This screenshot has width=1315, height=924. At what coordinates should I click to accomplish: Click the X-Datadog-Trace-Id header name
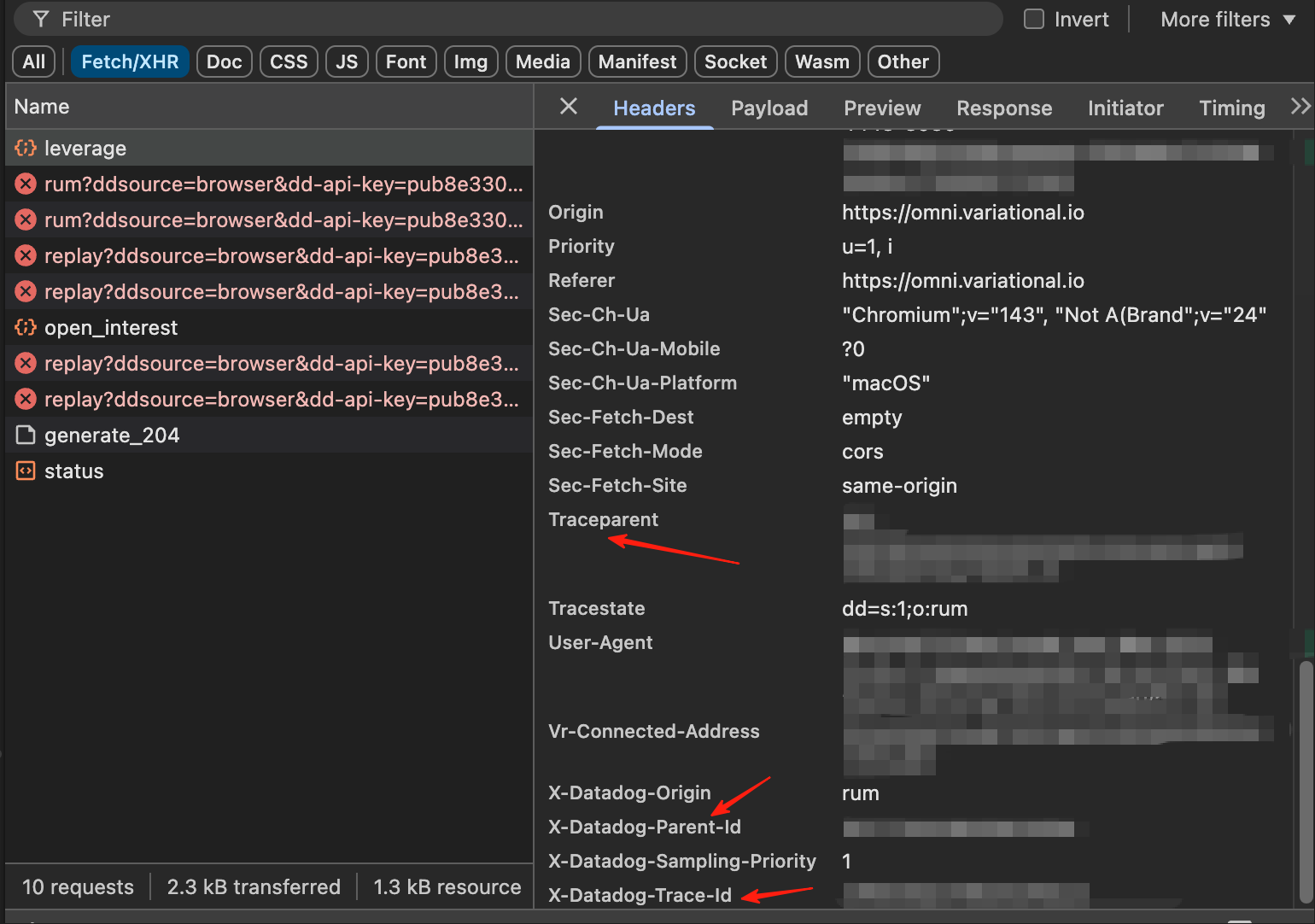pos(640,895)
